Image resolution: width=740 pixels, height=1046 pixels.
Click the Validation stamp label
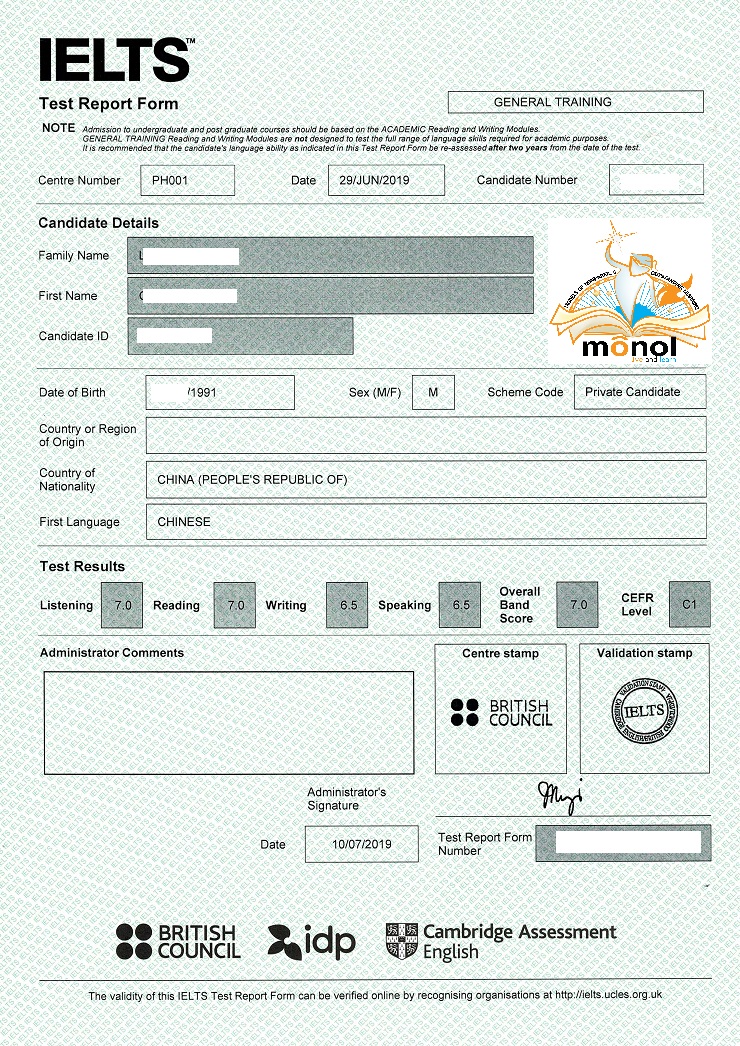coord(645,653)
